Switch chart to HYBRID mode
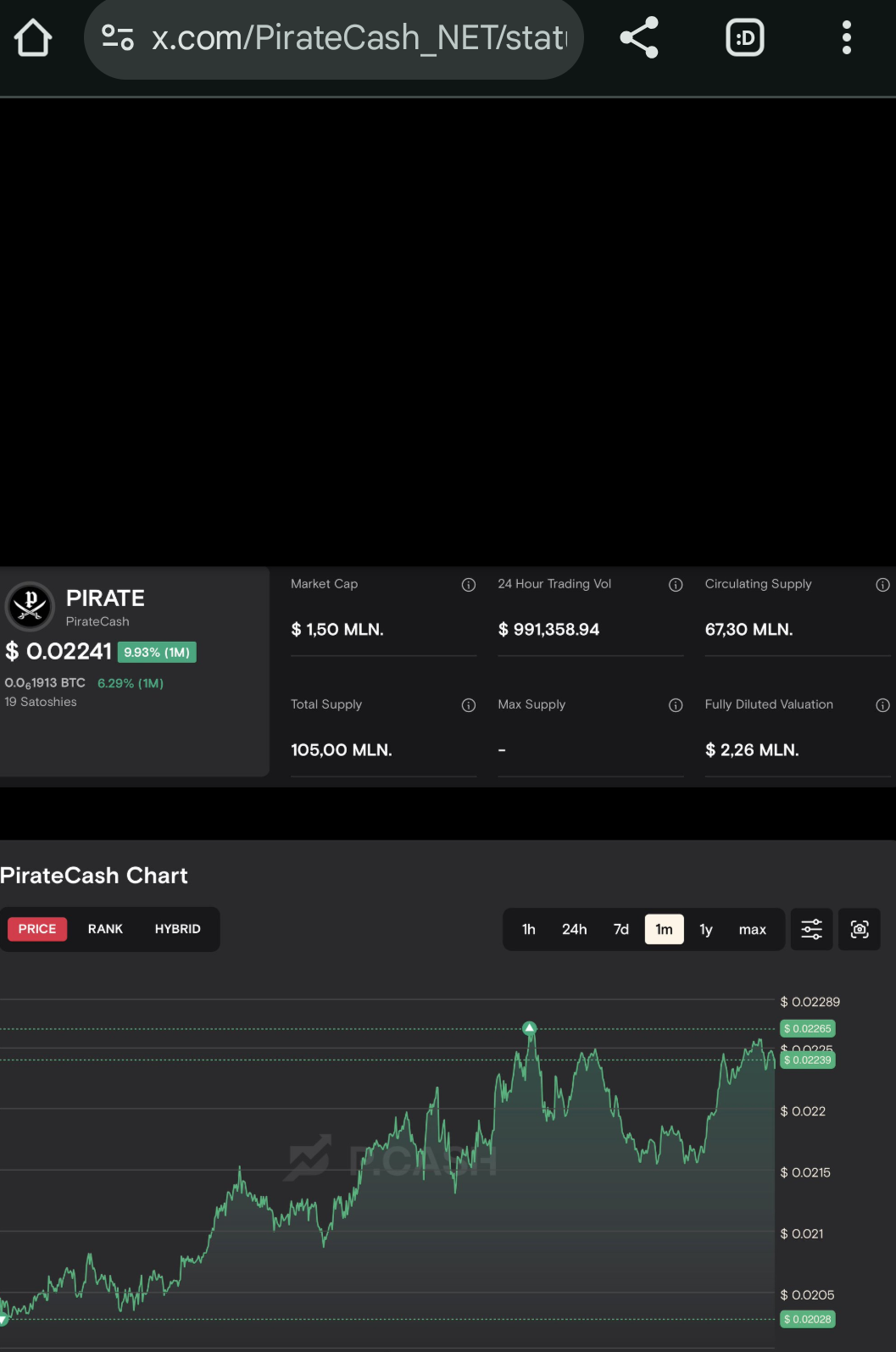The image size is (896, 1352). (x=177, y=929)
